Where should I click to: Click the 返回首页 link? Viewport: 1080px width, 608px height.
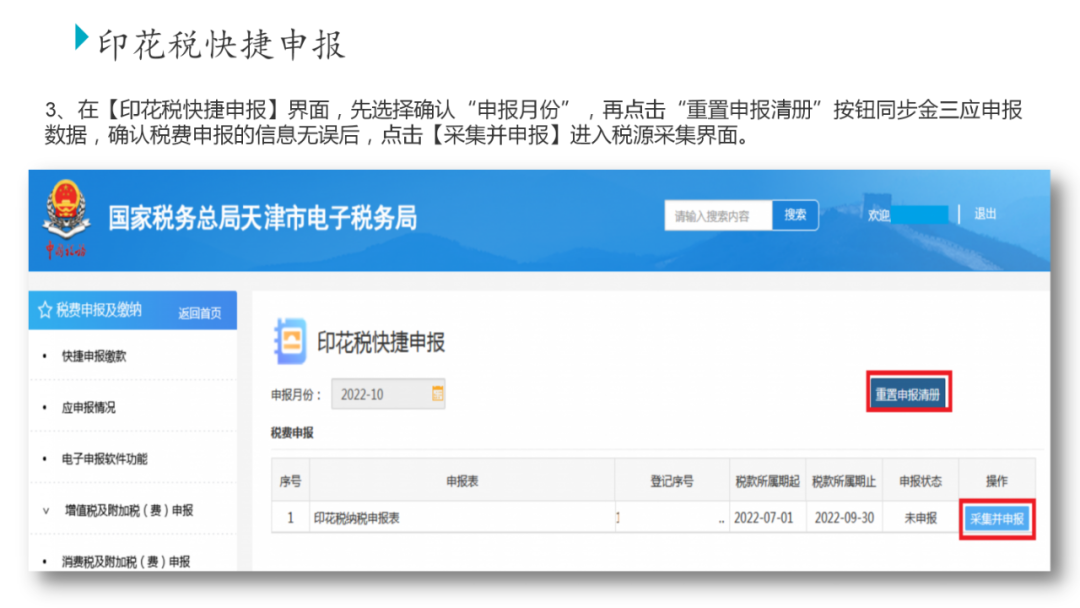point(200,313)
